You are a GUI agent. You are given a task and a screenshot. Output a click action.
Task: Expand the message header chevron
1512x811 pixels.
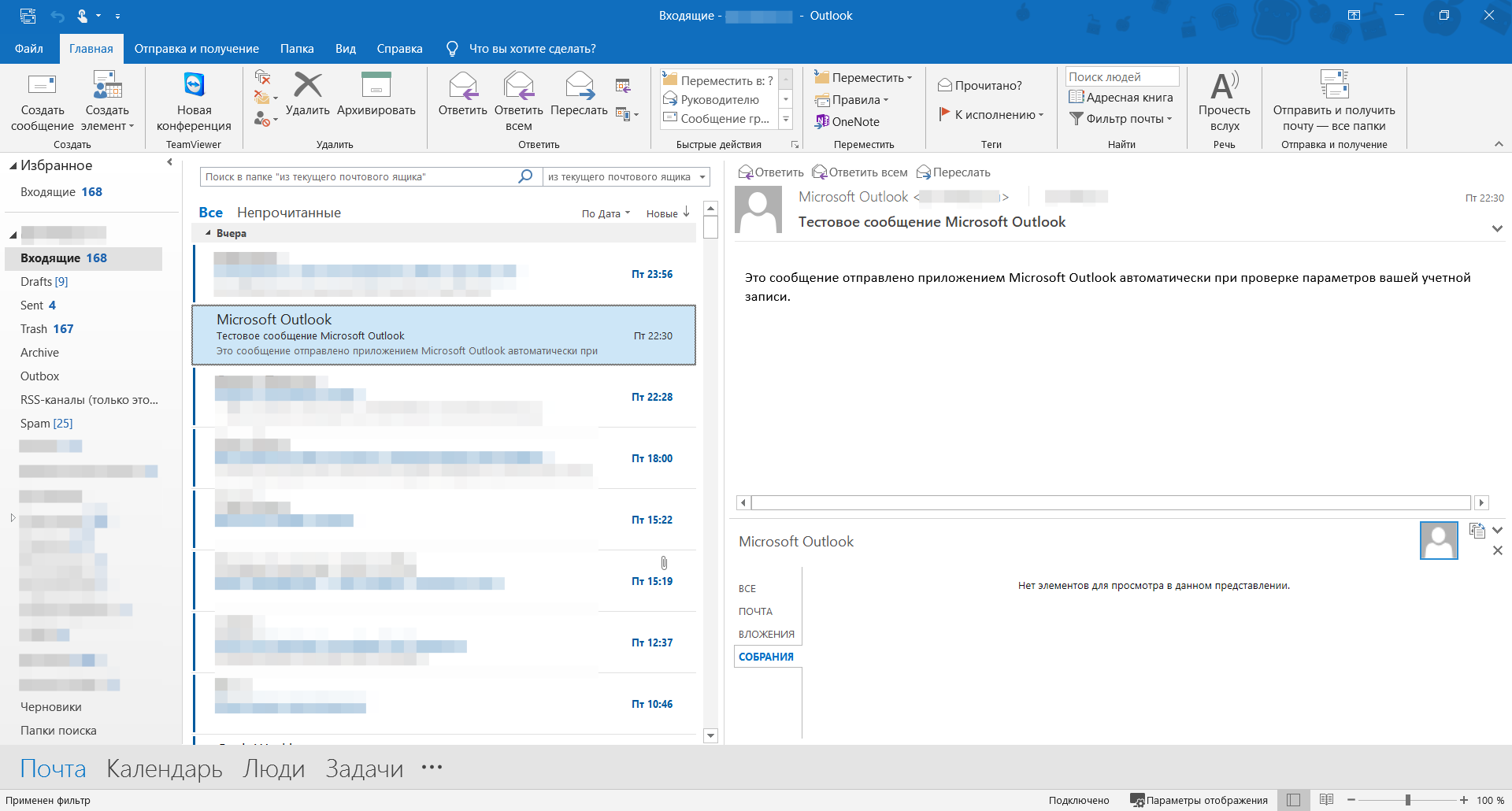1497,228
